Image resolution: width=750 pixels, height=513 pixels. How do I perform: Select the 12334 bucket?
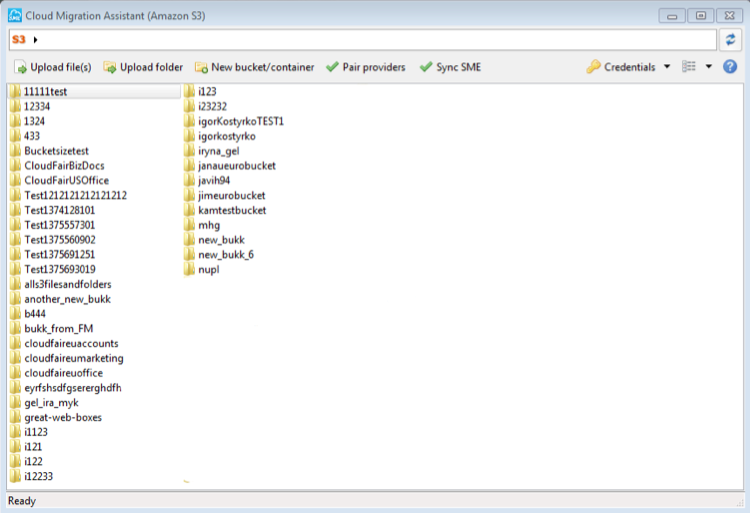click(x=37, y=106)
